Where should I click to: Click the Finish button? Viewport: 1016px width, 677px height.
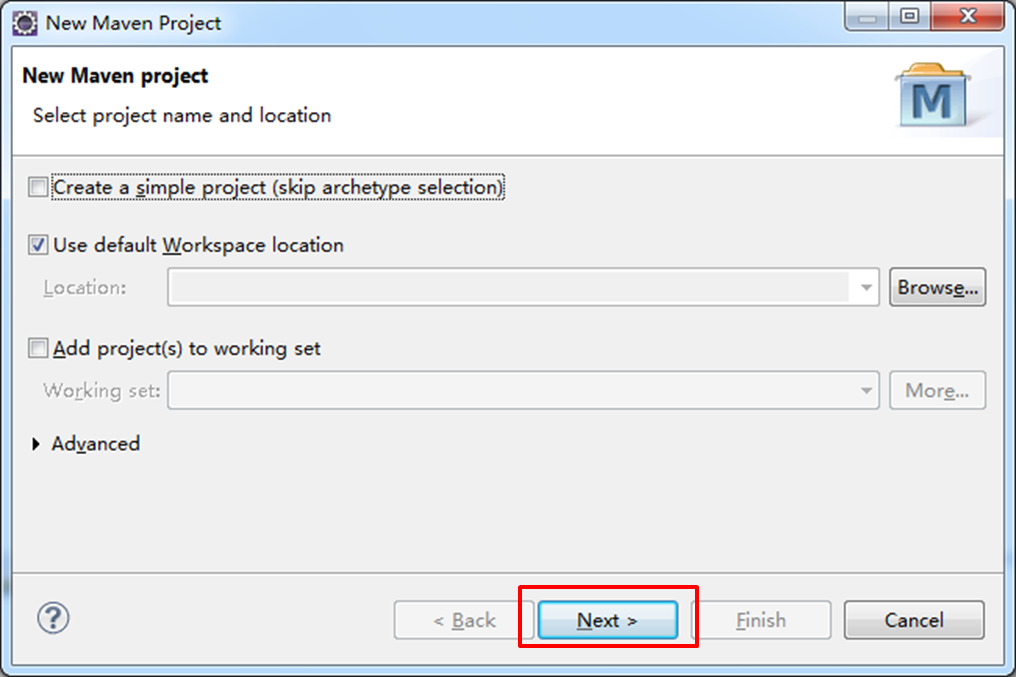click(x=762, y=620)
